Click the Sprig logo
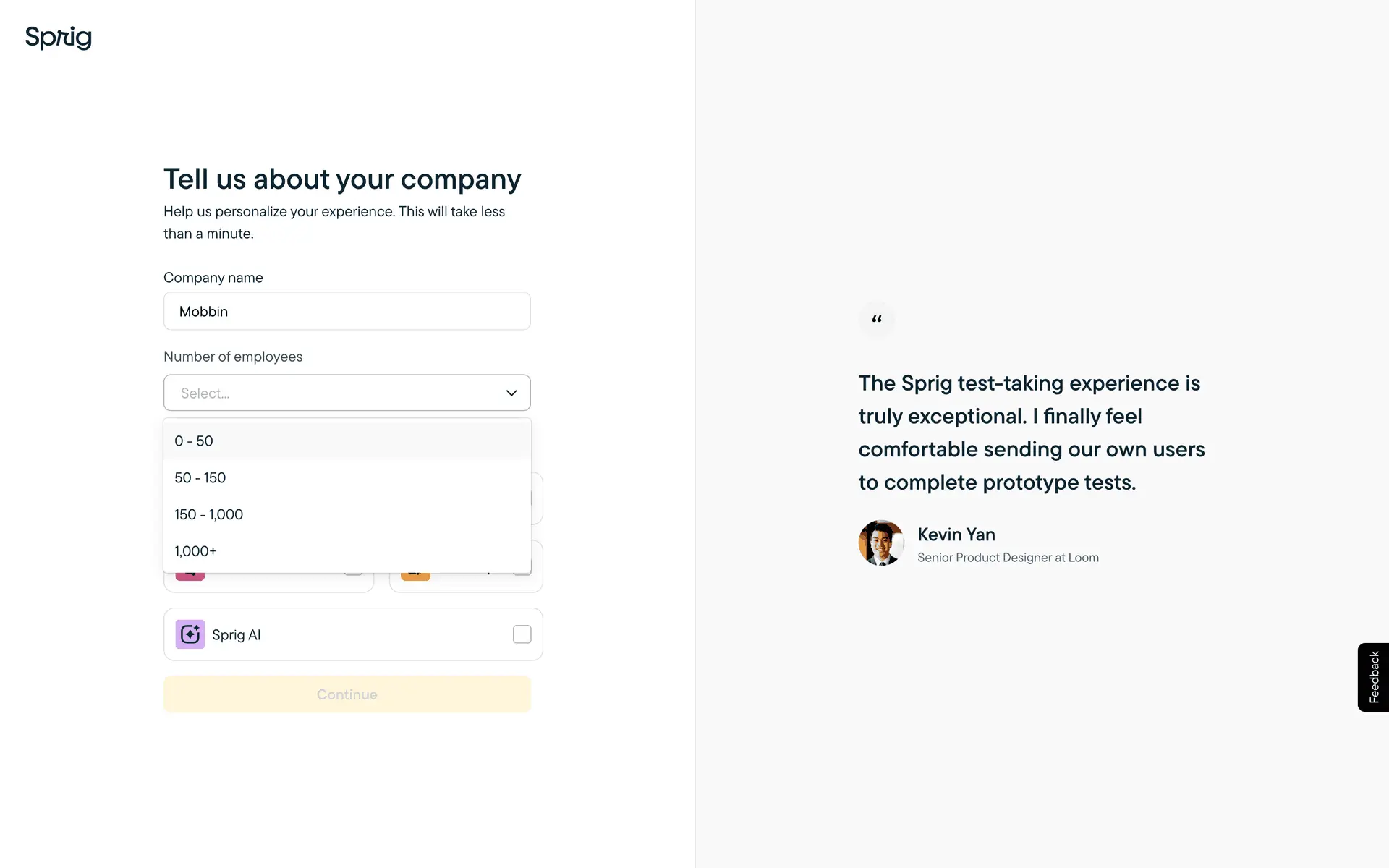Viewport: 1389px width, 868px height. click(59, 38)
